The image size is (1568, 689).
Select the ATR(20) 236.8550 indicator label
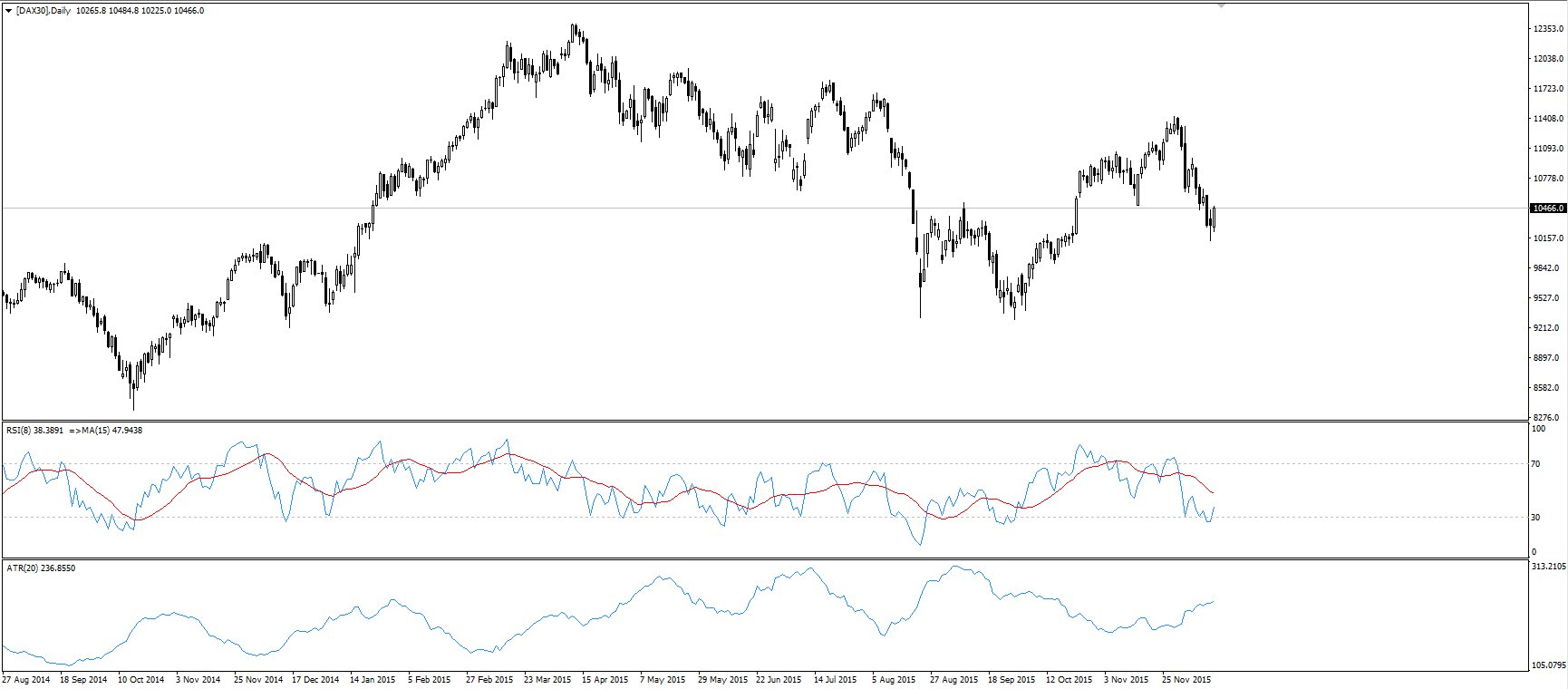tap(41, 568)
